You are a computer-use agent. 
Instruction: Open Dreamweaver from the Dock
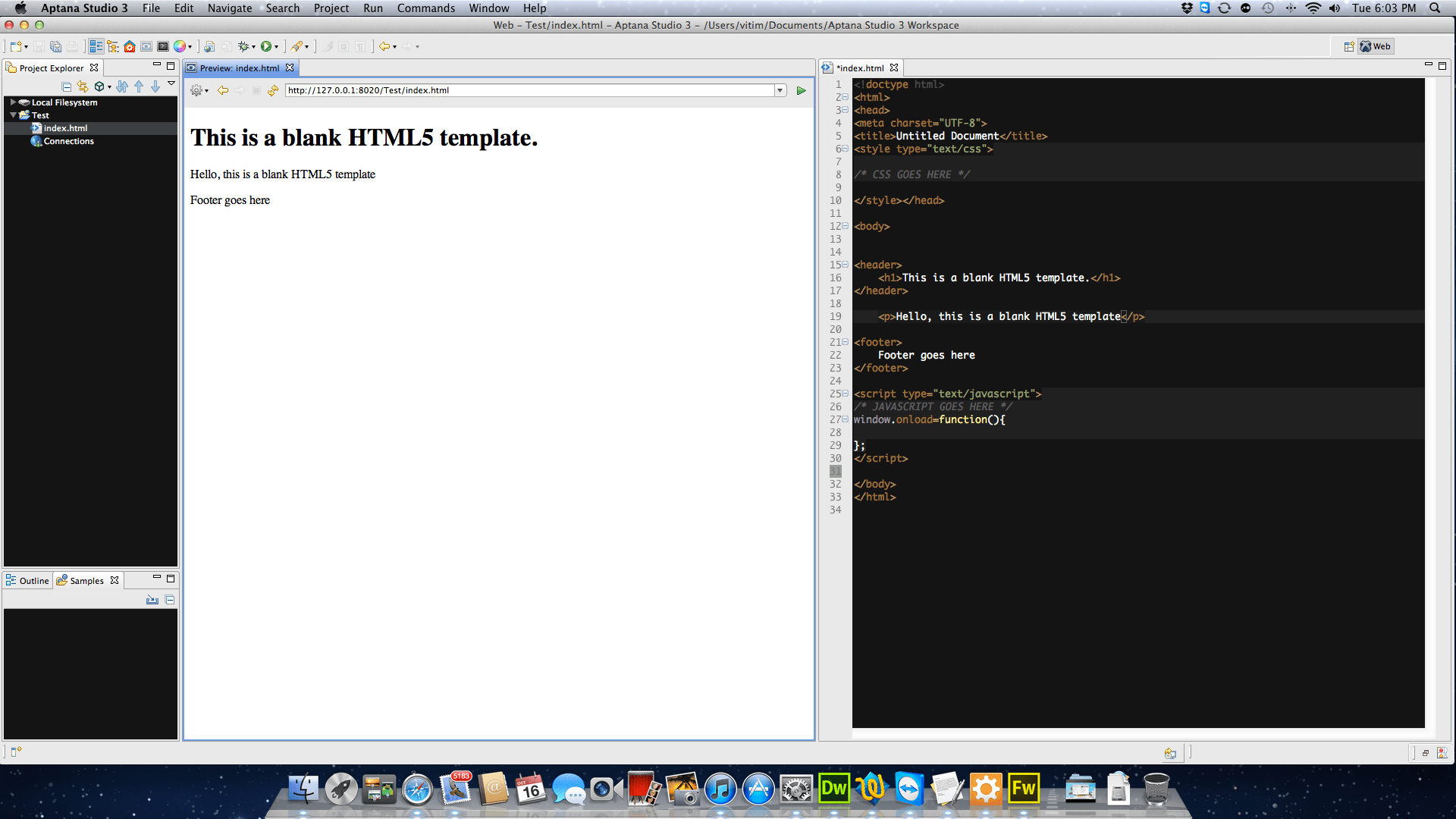[833, 789]
